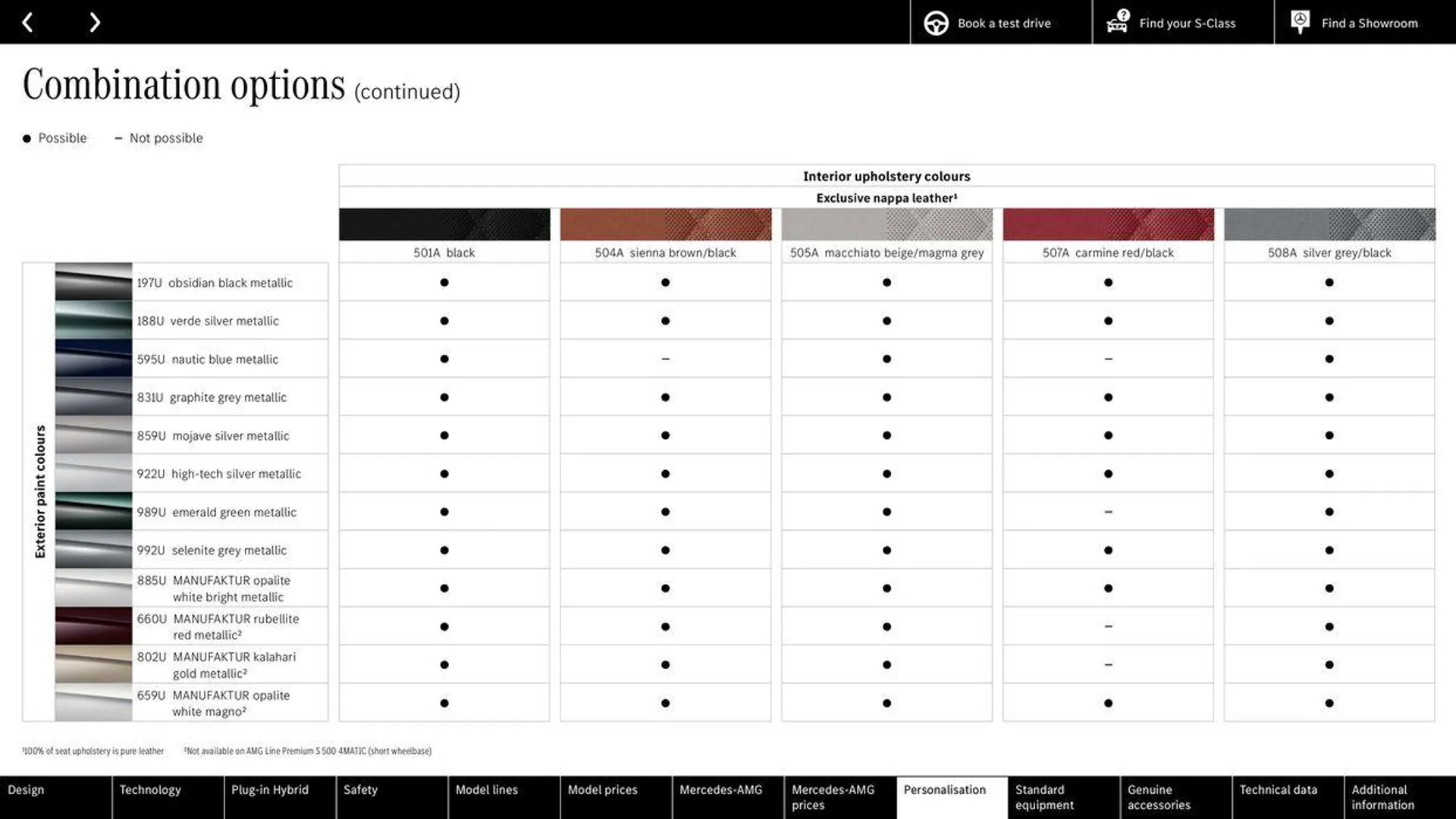1456x819 pixels.
Task: Toggle possible indicator for nautic blue metallic sienna brown
Action: (x=665, y=358)
